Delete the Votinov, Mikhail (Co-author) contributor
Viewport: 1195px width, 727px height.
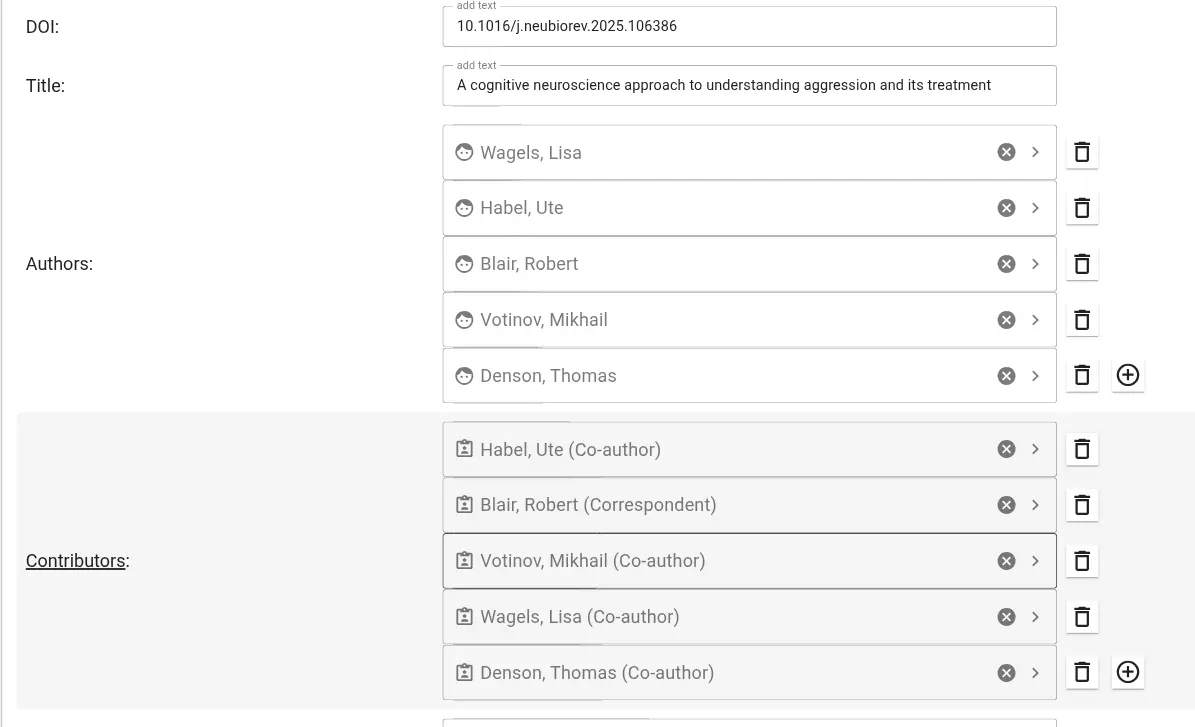pos(1081,561)
